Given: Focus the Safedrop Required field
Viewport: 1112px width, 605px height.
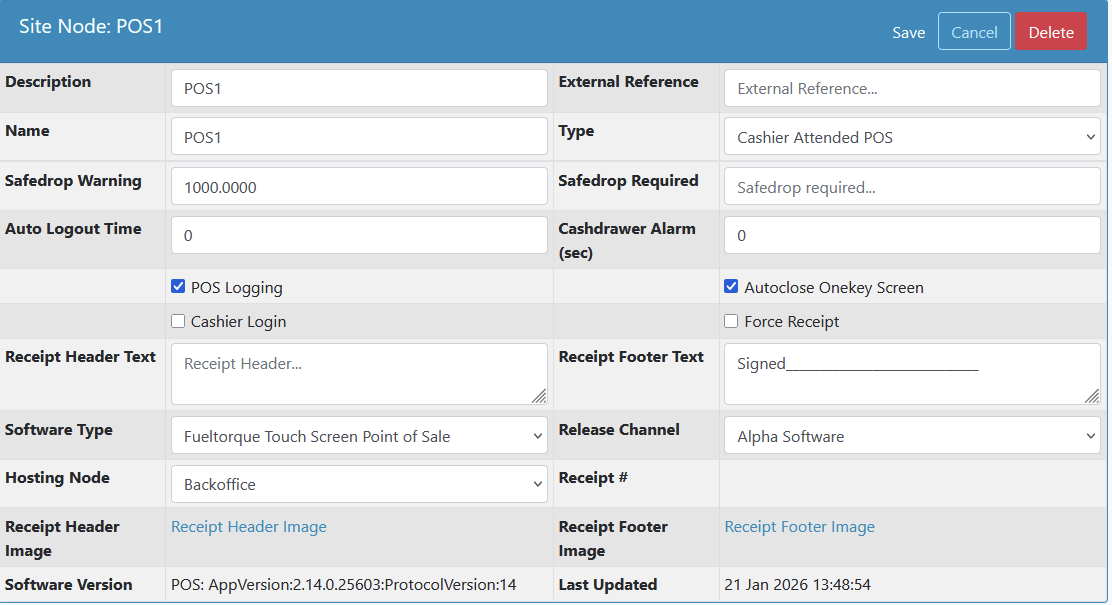Looking at the screenshot, I should 912,187.
